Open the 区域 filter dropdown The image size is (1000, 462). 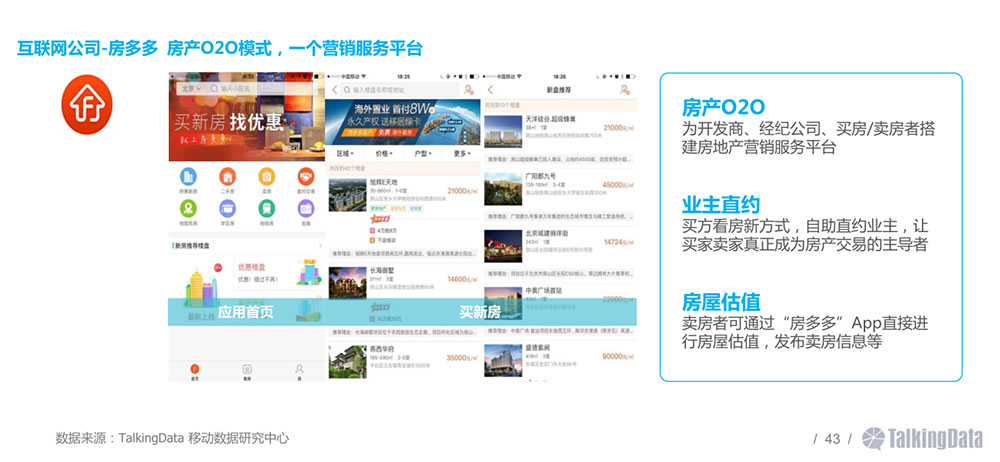click(x=344, y=154)
